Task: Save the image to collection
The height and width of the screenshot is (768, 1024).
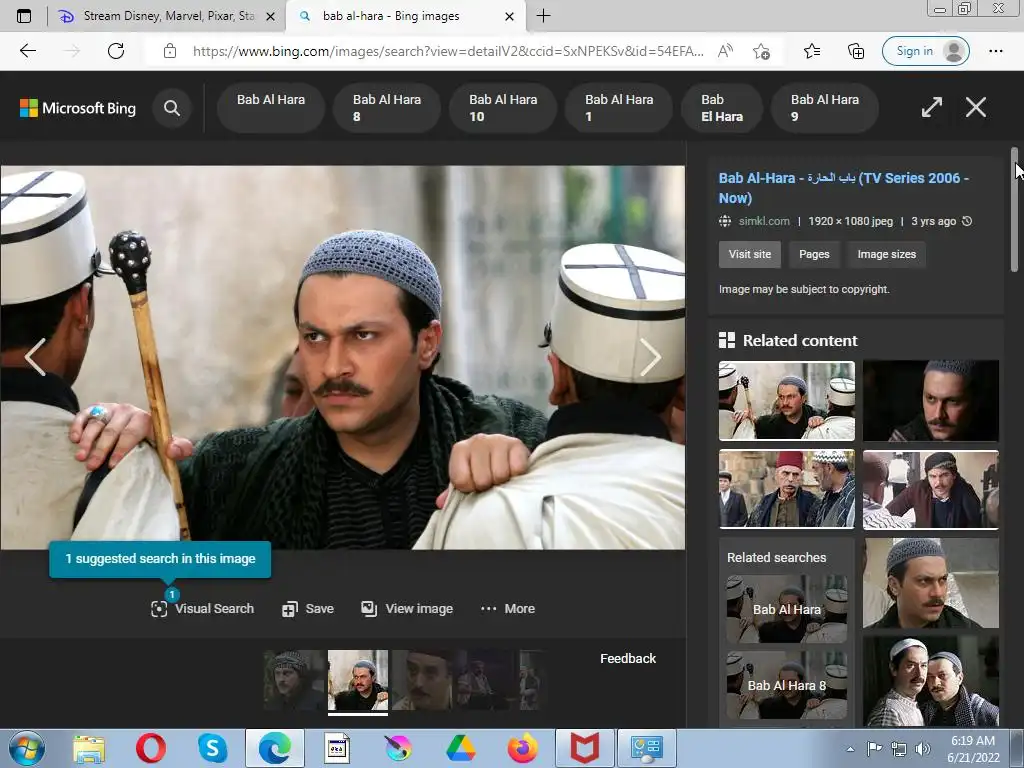Action: click(308, 609)
